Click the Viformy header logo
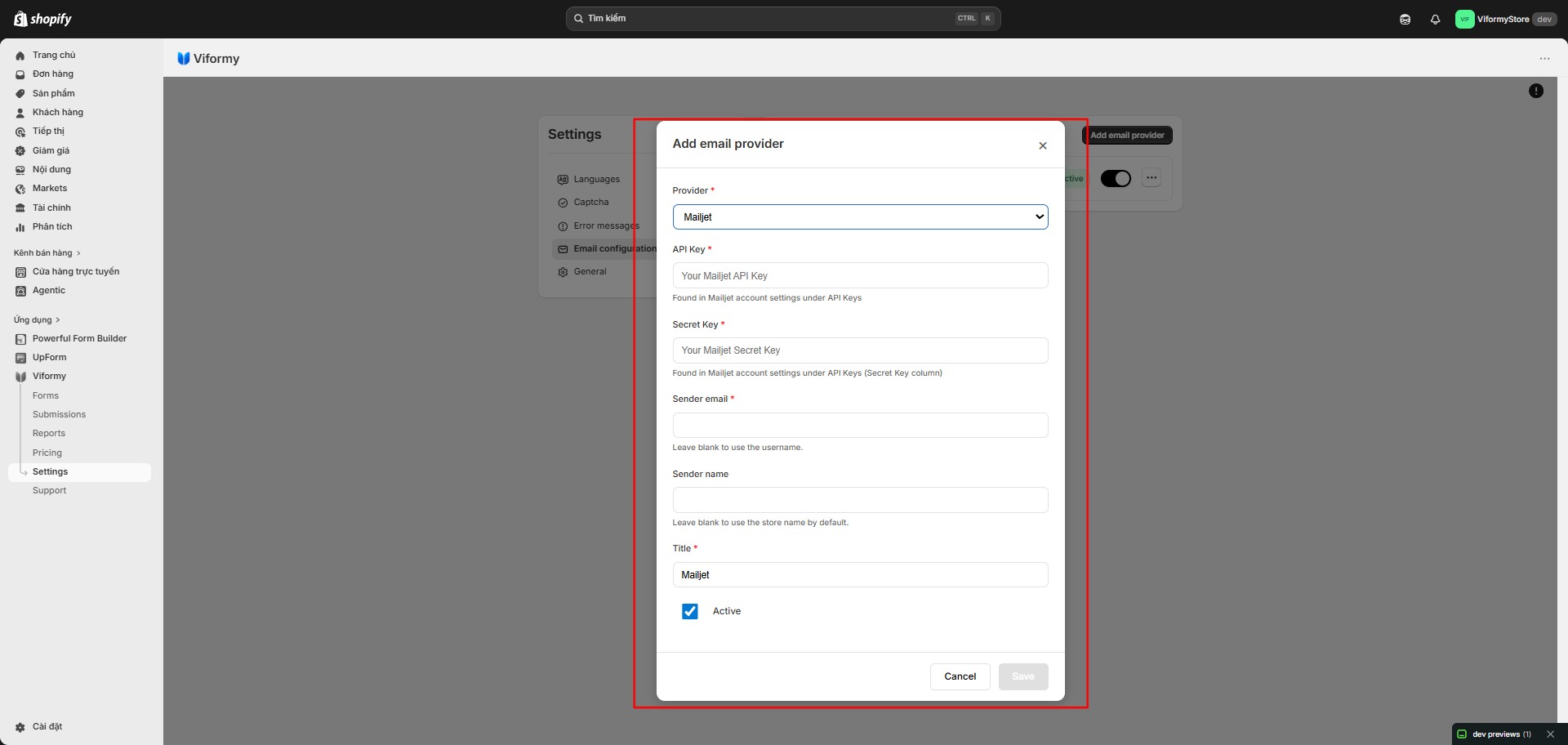The height and width of the screenshot is (745, 1568). (x=184, y=59)
